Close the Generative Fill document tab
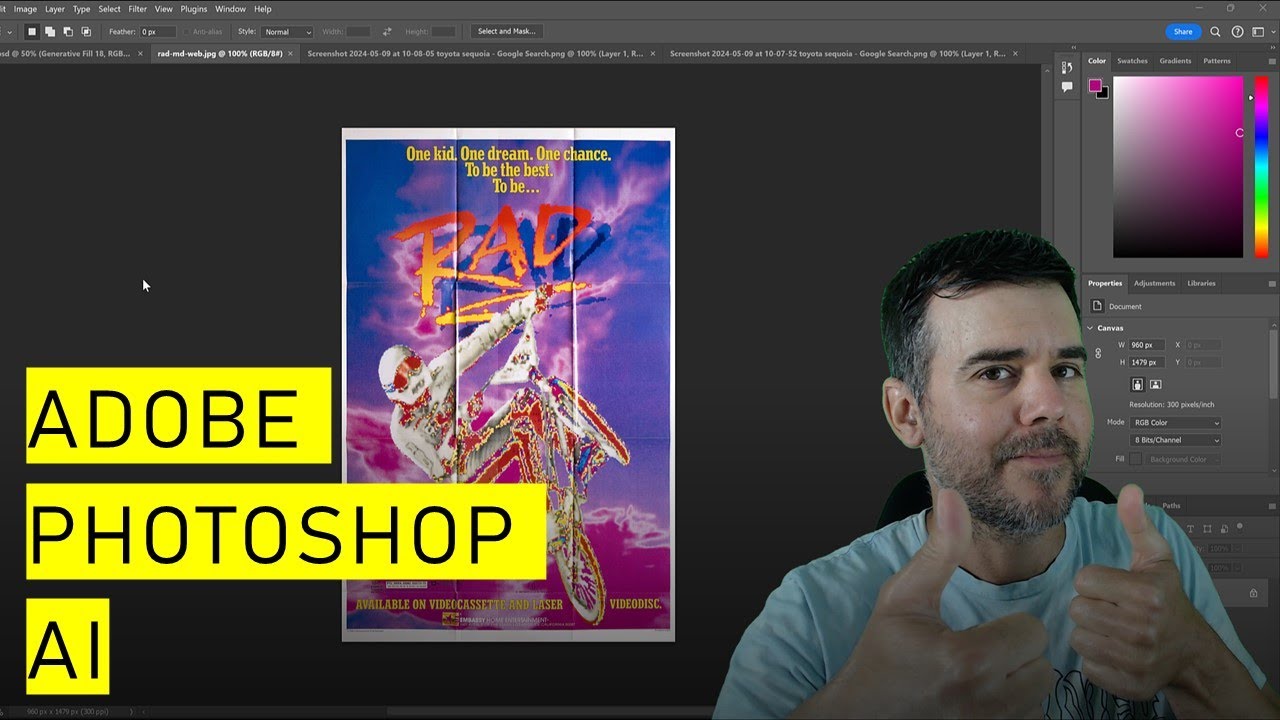Viewport: 1280px width, 720px height. (x=140, y=53)
